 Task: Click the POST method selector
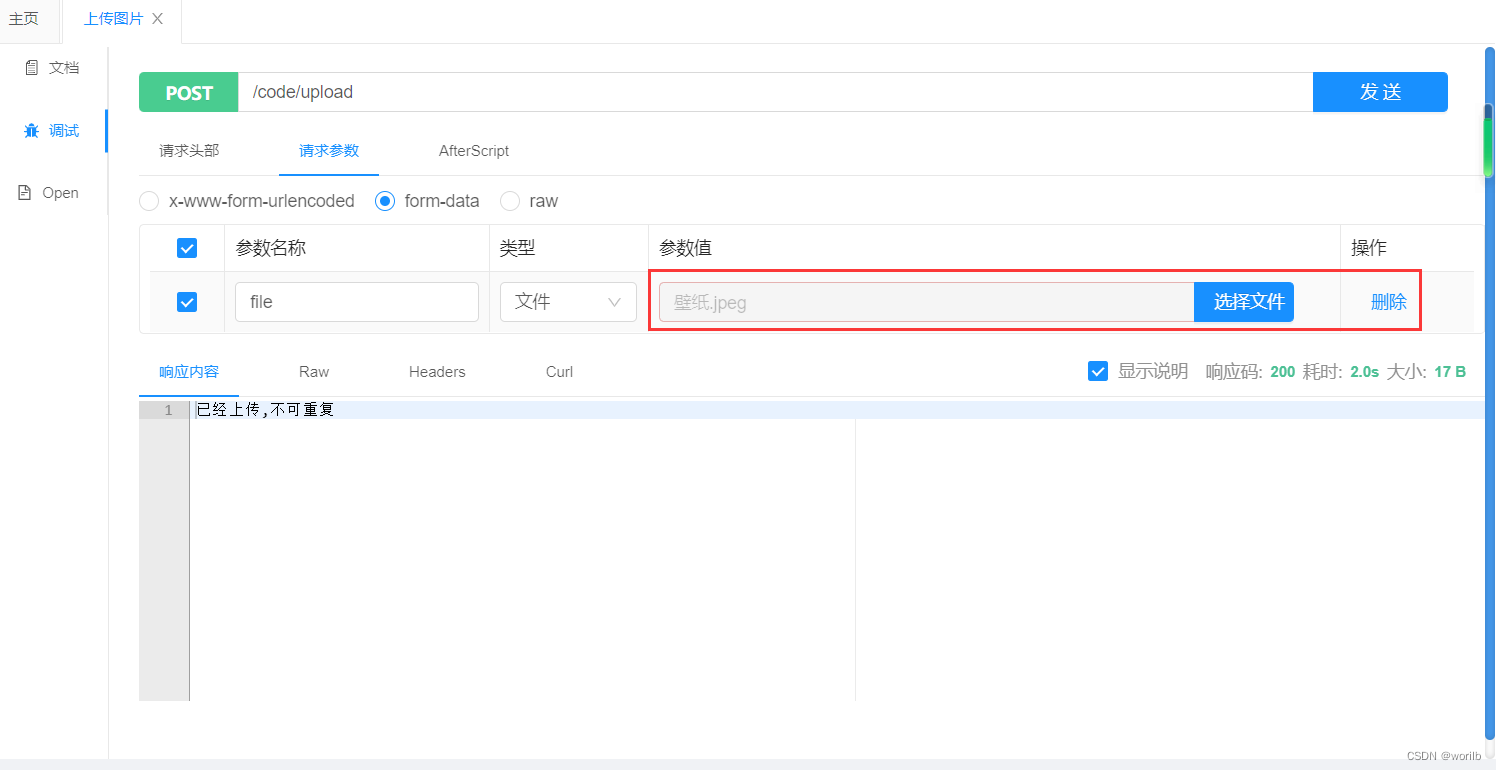coord(189,92)
